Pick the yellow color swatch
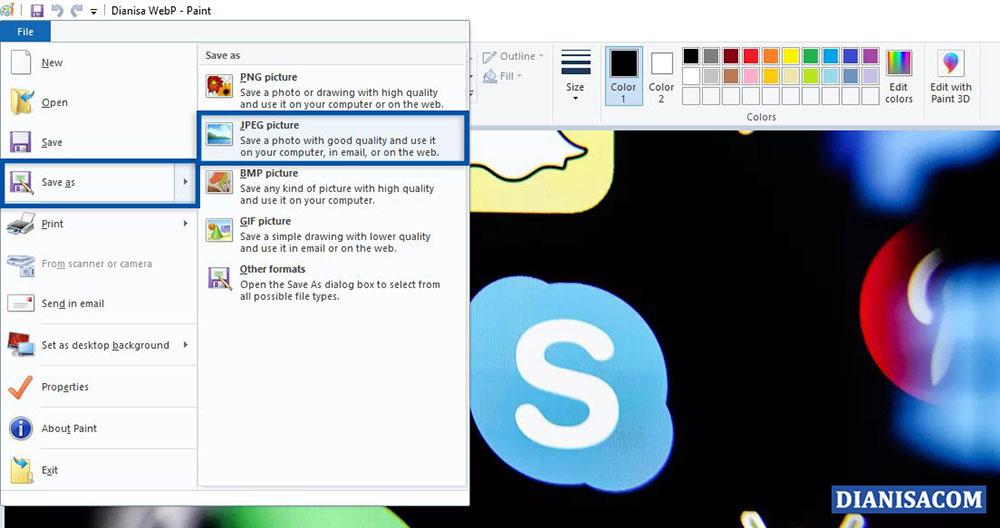The image size is (1000, 528). (x=791, y=56)
